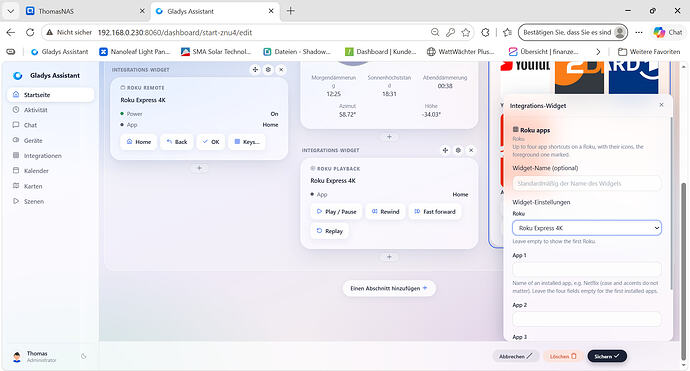Add widget below Roku Playback card
This screenshot has width=690, height=371.
[389, 257]
